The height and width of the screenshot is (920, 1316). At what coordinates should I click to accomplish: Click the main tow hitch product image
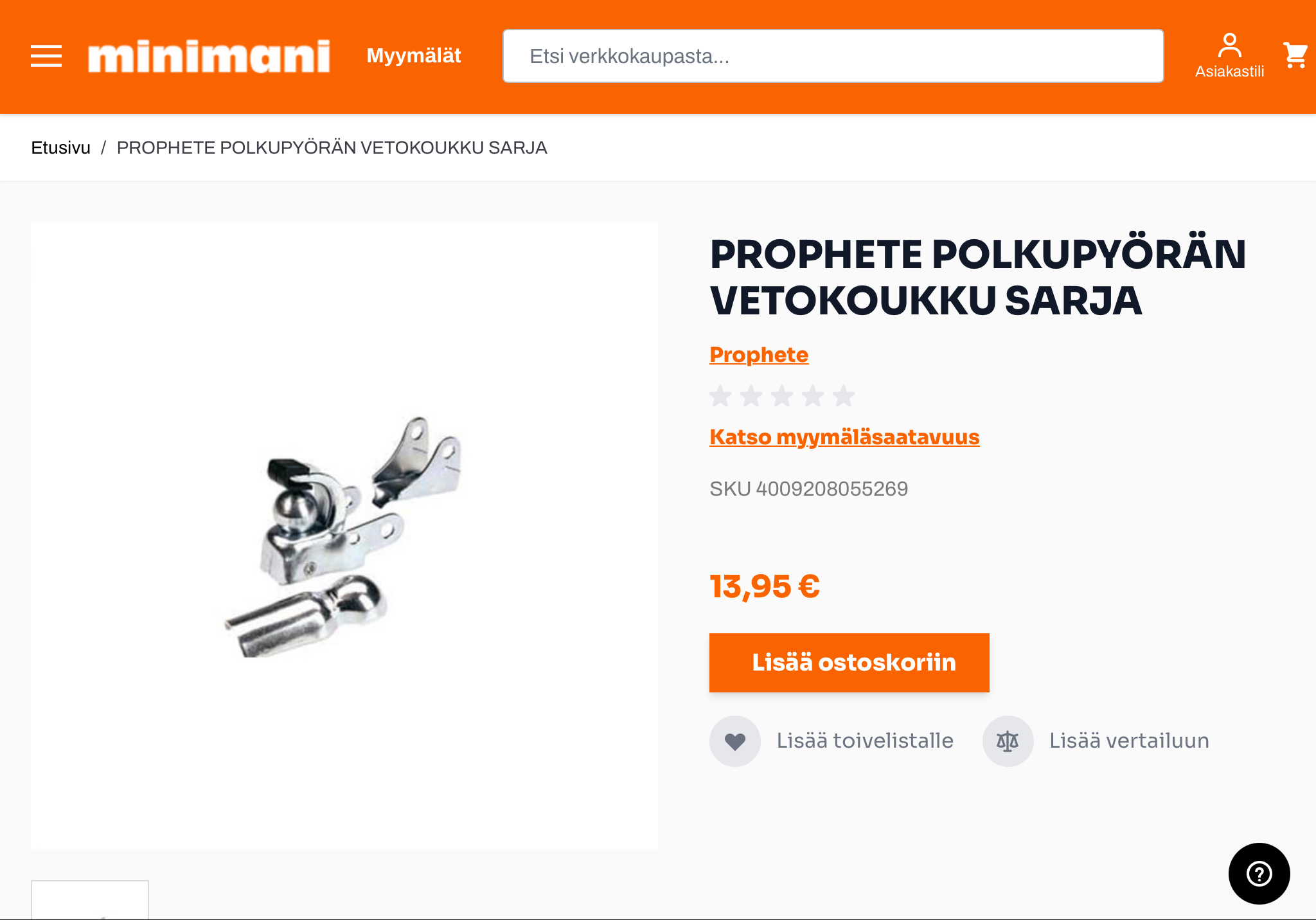click(344, 536)
